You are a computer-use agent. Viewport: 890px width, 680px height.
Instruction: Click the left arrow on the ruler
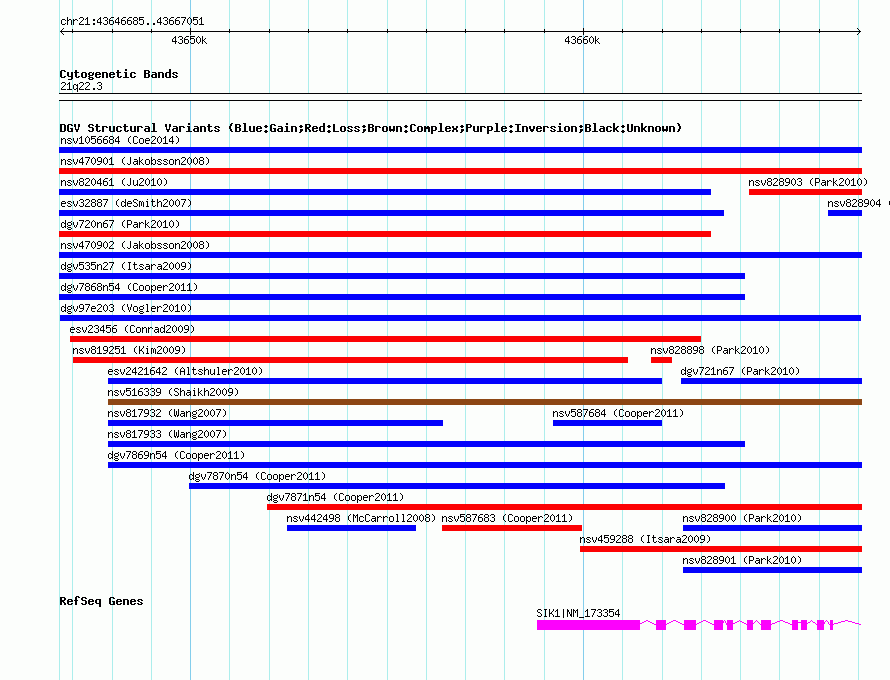(x=63, y=31)
